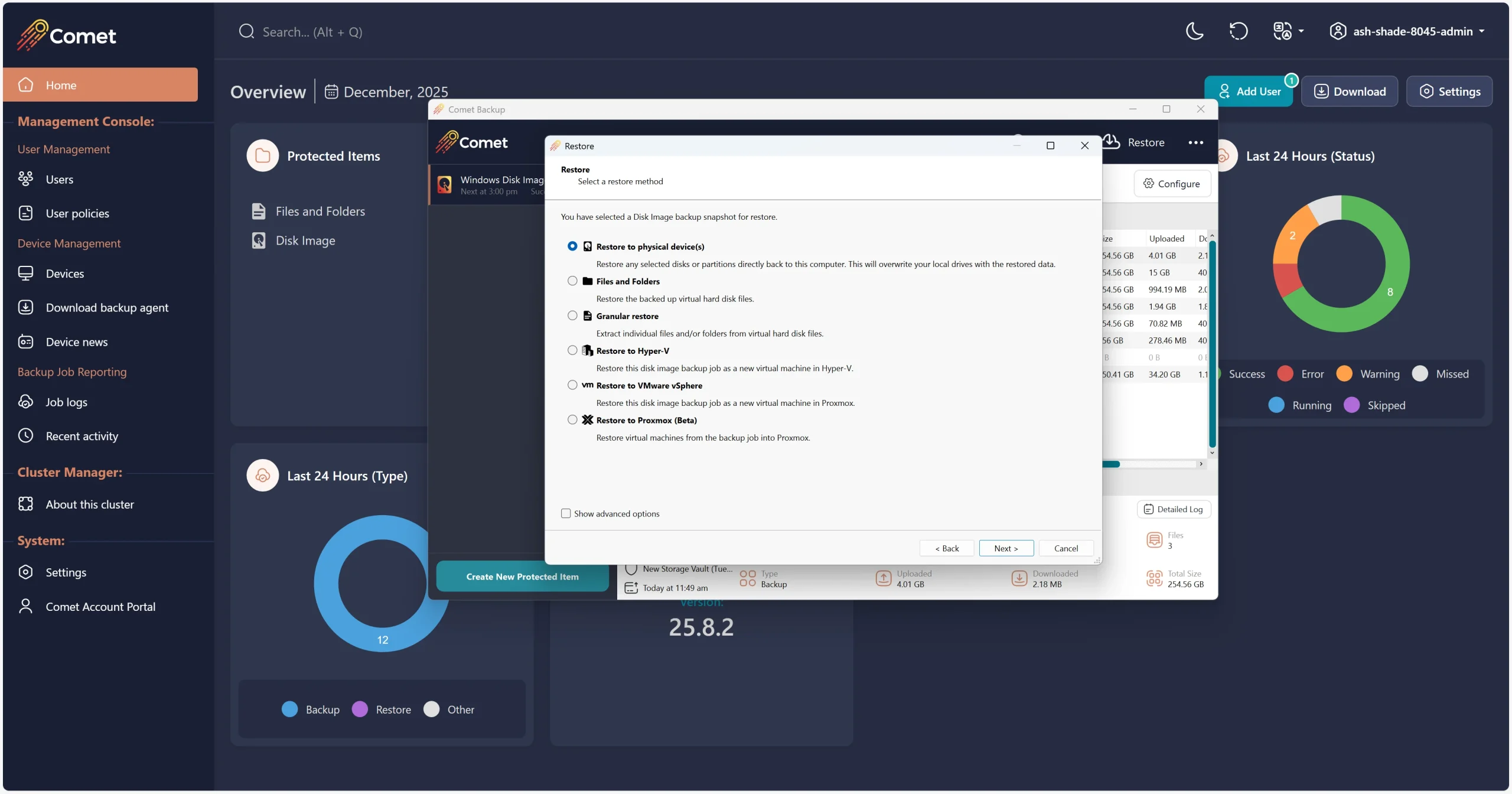Screen dimensions: 1512x794
Task: Select the Restore to VMware vSphere radio button
Action: click(x=572, y=385)
